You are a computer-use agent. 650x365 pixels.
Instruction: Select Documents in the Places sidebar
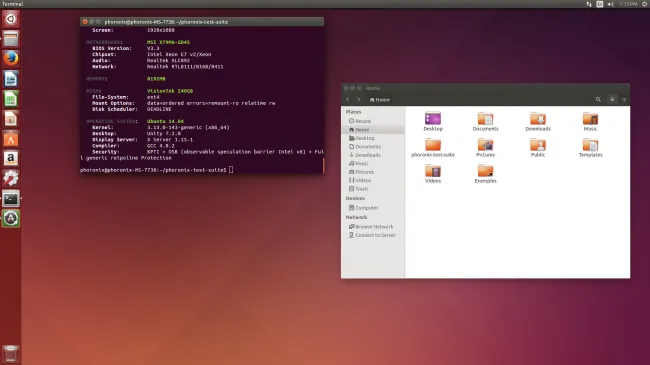[x=373, y=146]
